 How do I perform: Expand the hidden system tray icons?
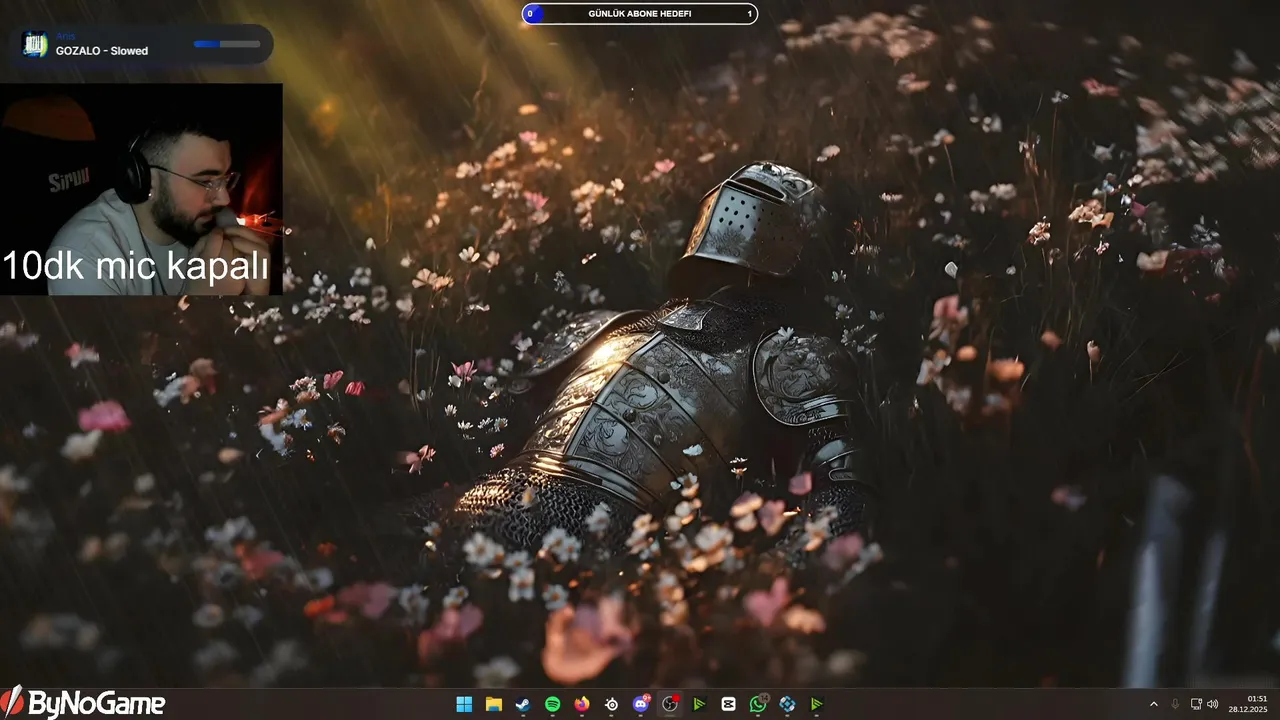pyautogui.click(x=1154, y=704)
